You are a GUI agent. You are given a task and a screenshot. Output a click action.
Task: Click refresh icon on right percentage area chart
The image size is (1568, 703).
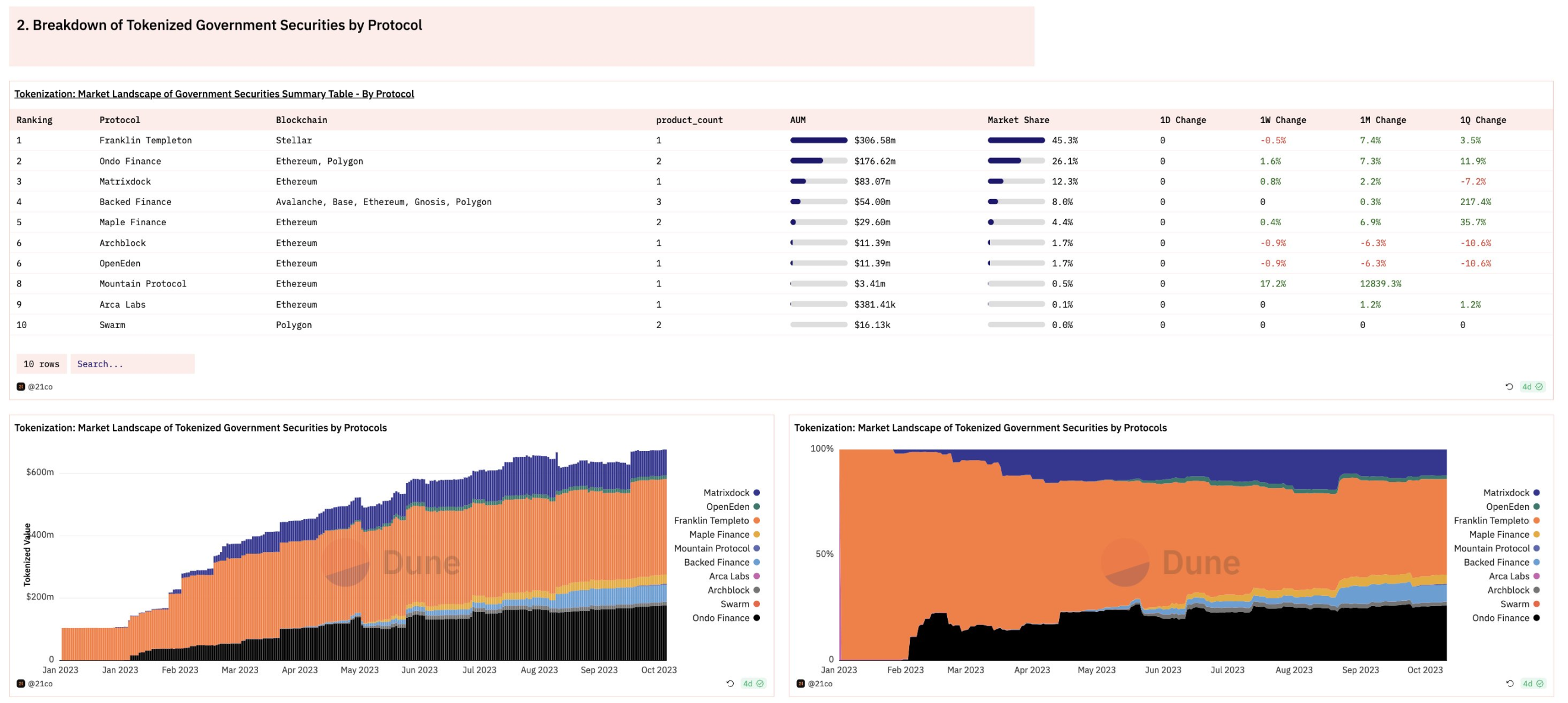1510,683
